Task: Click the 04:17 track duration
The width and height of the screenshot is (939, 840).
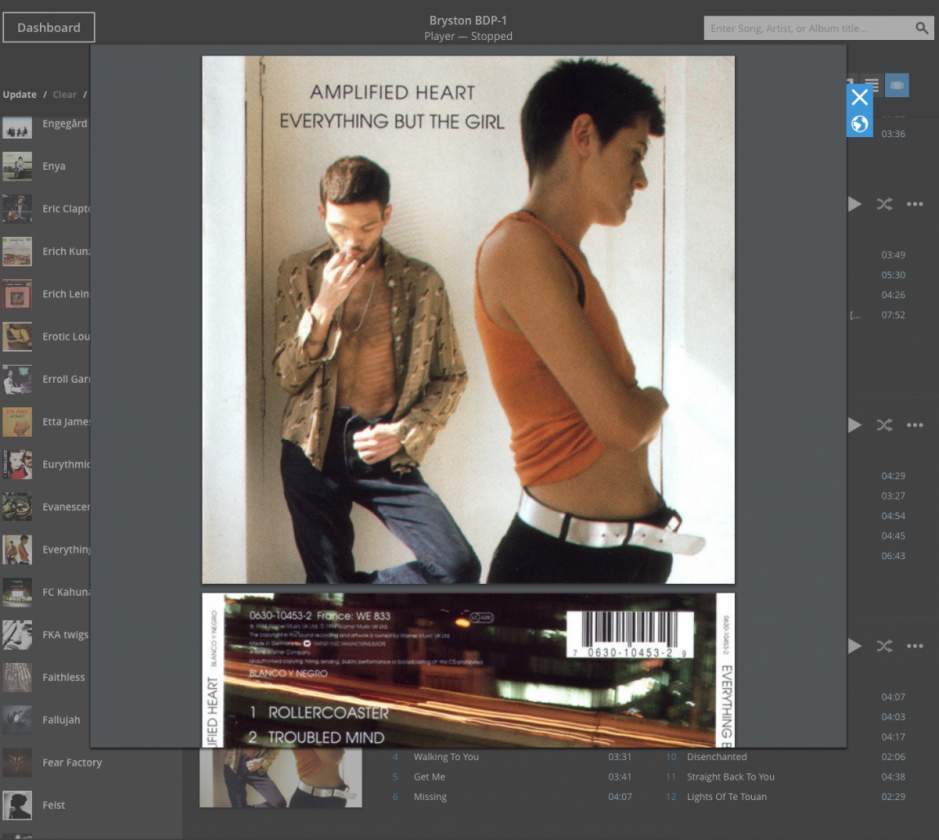Action: [893, 737]
